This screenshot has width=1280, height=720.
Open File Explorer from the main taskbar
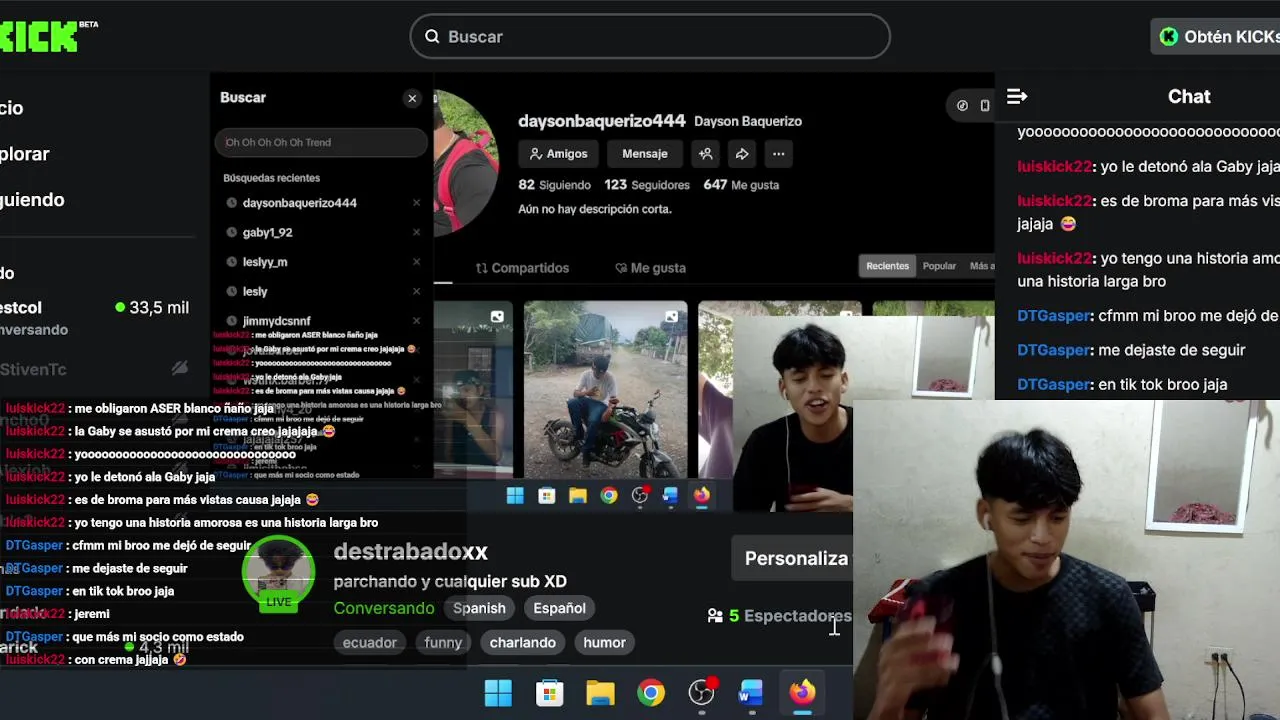pos(600,692)
